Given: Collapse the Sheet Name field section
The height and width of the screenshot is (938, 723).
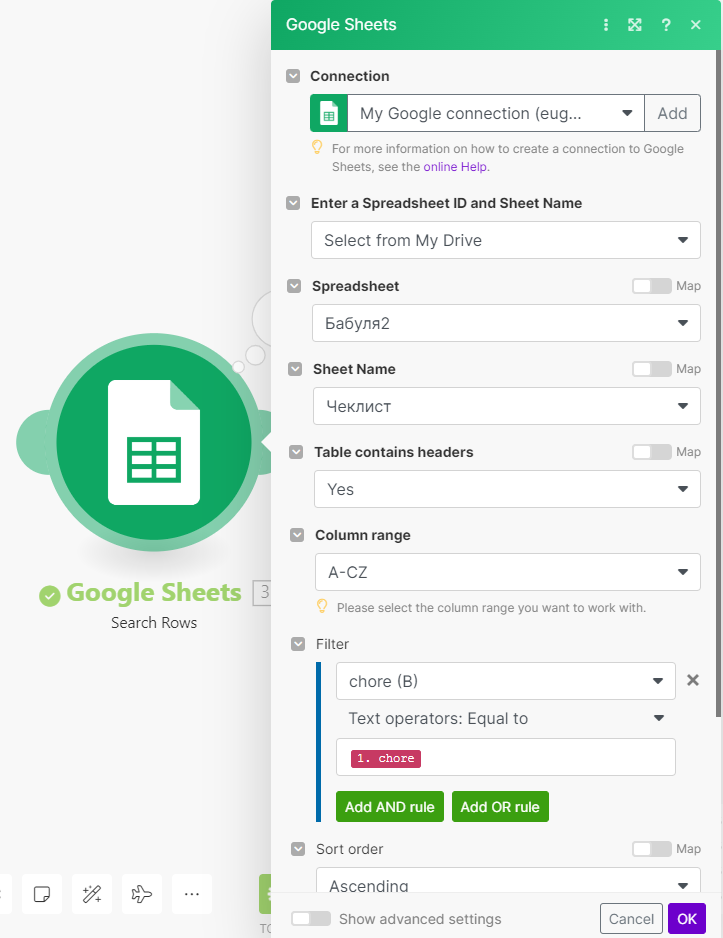Looking at the screenshot, I should [x=295, y=368].
